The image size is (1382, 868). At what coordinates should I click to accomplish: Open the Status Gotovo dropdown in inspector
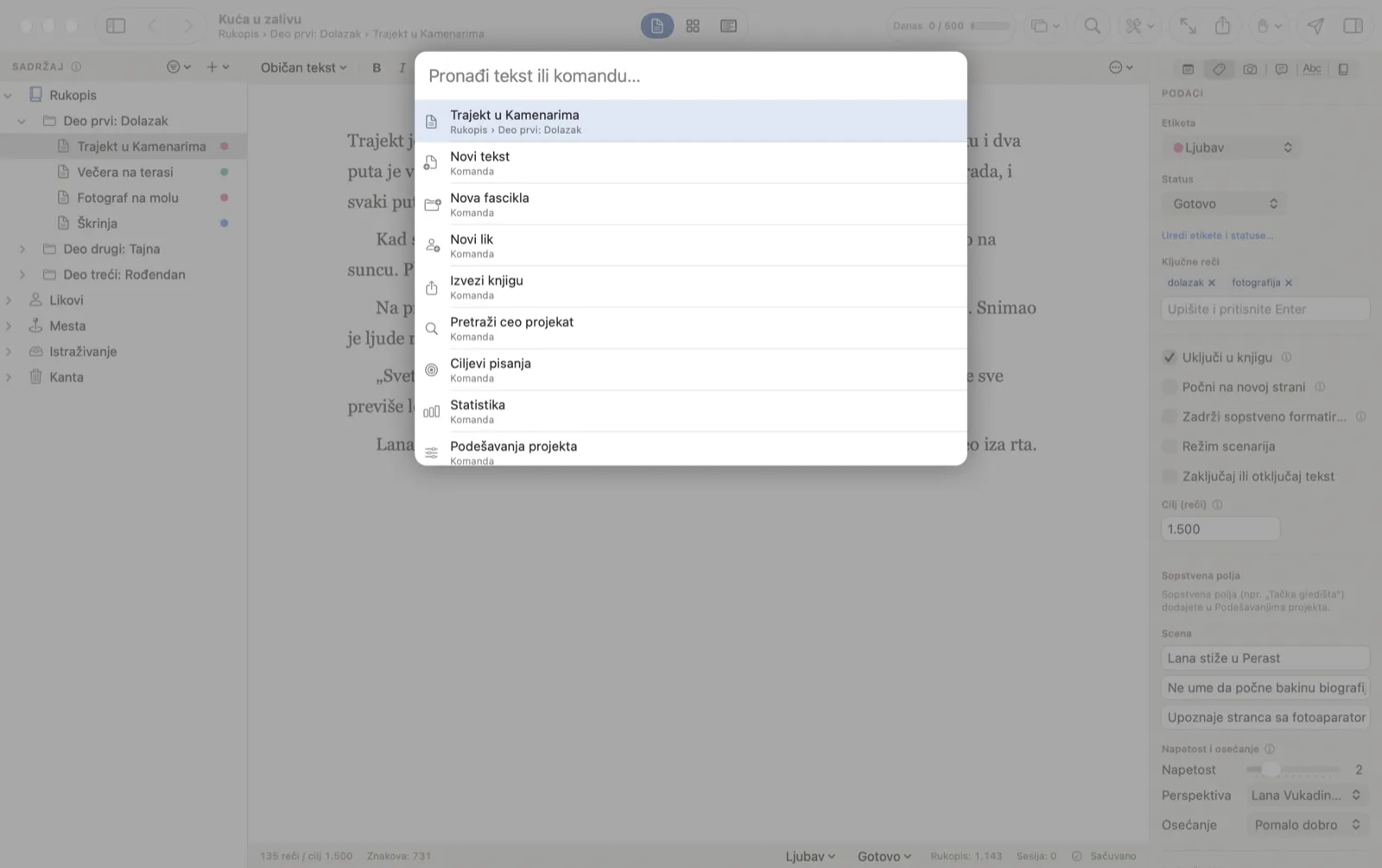pos(1224,204)
